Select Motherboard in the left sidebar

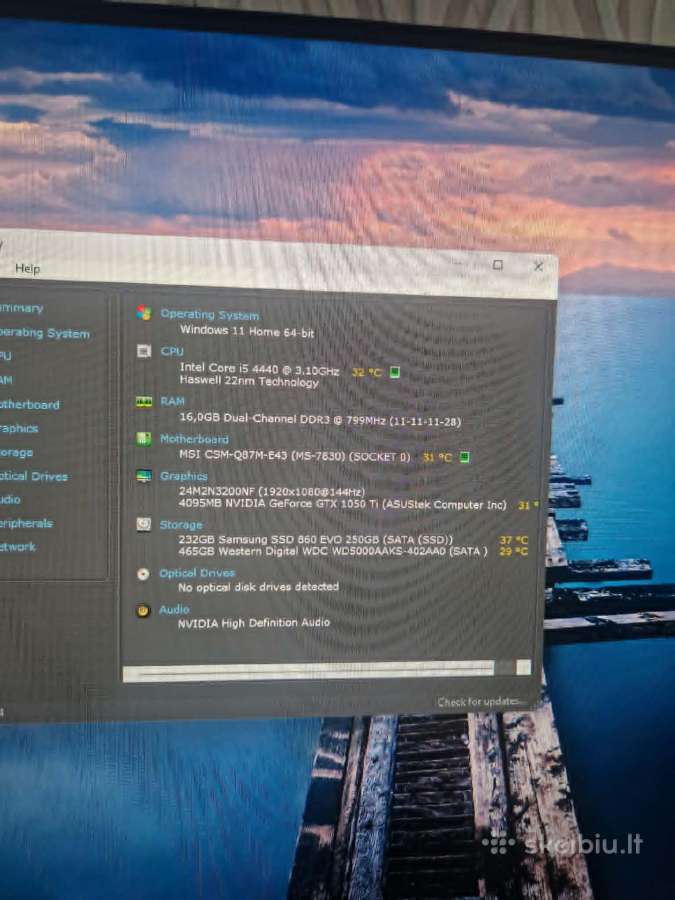point(30,405)
